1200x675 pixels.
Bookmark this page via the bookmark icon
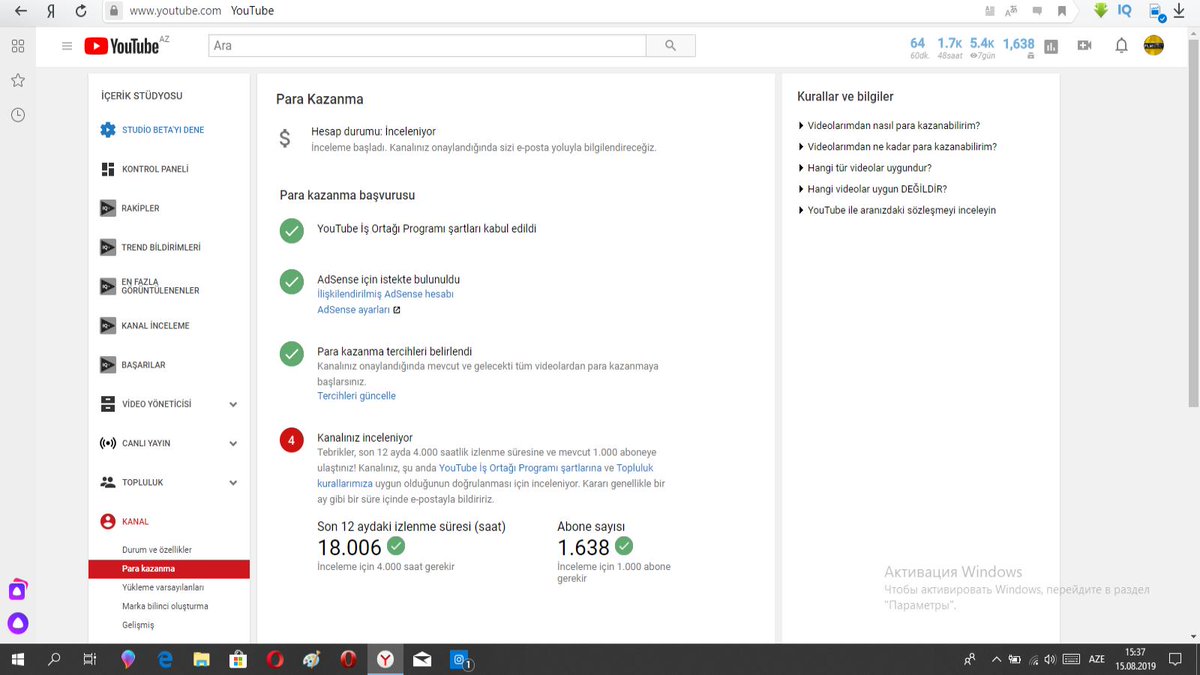click(x=1062, y=11)
